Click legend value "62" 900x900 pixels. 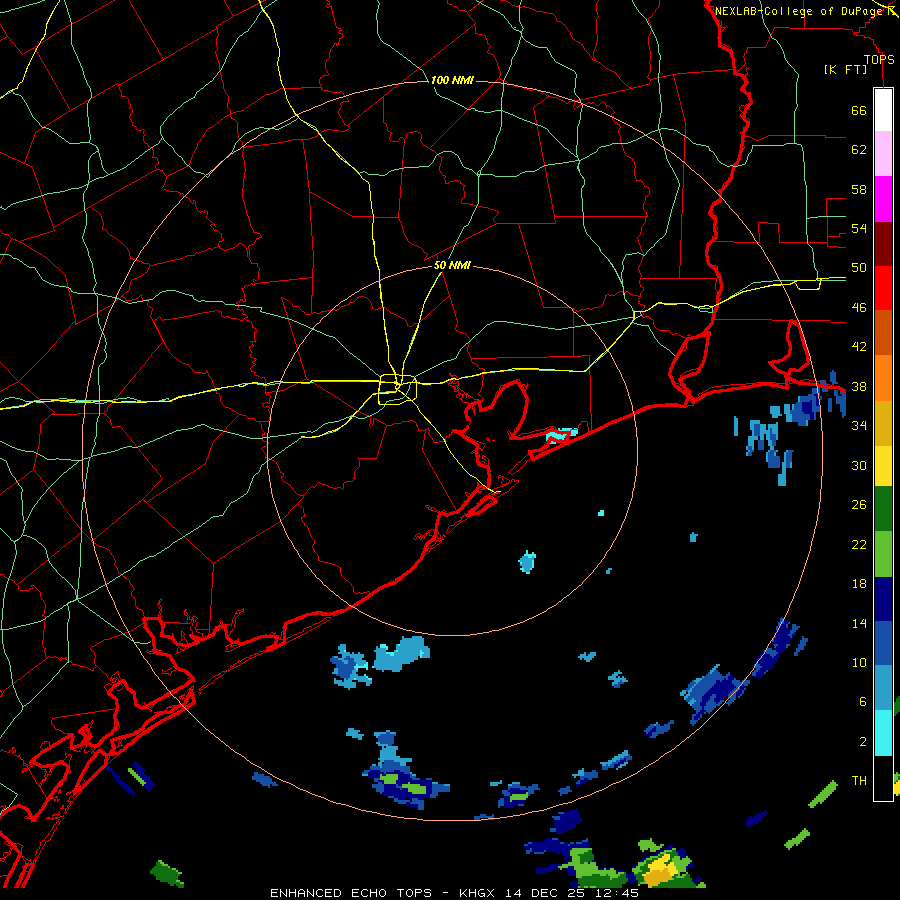pyautogui.click(x=859, y=150)
